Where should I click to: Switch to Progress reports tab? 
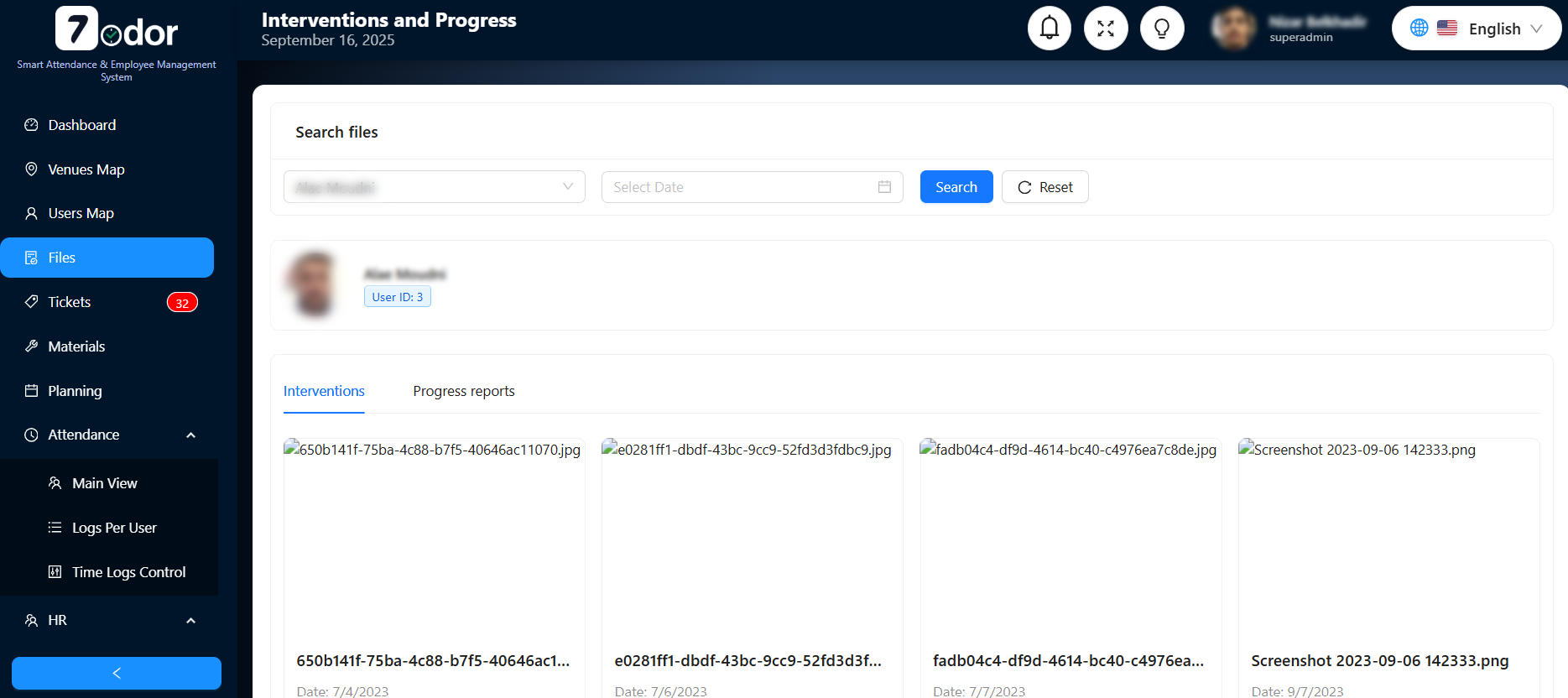pos(463,392)
